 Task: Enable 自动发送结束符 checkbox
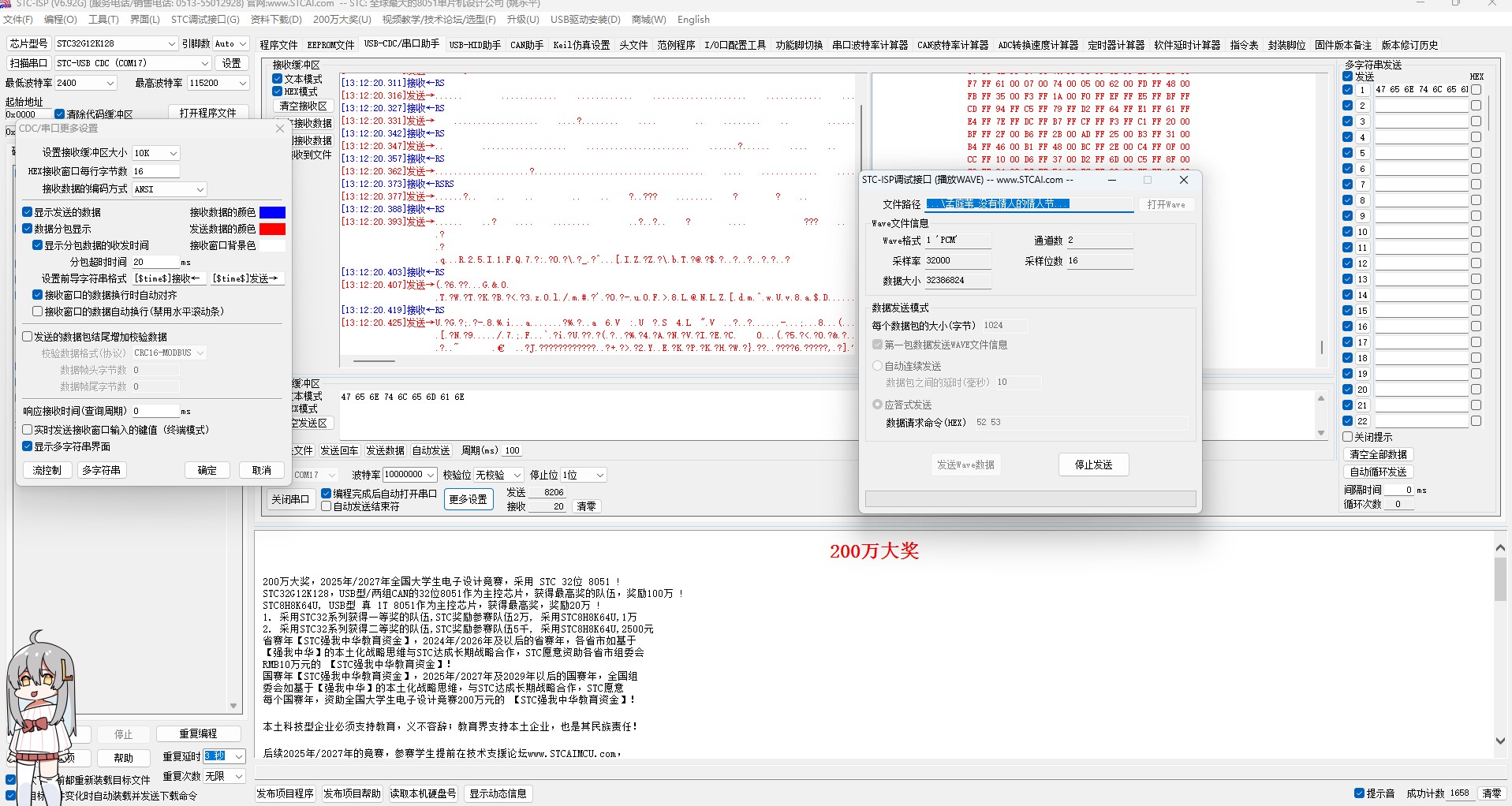(327, 506)
